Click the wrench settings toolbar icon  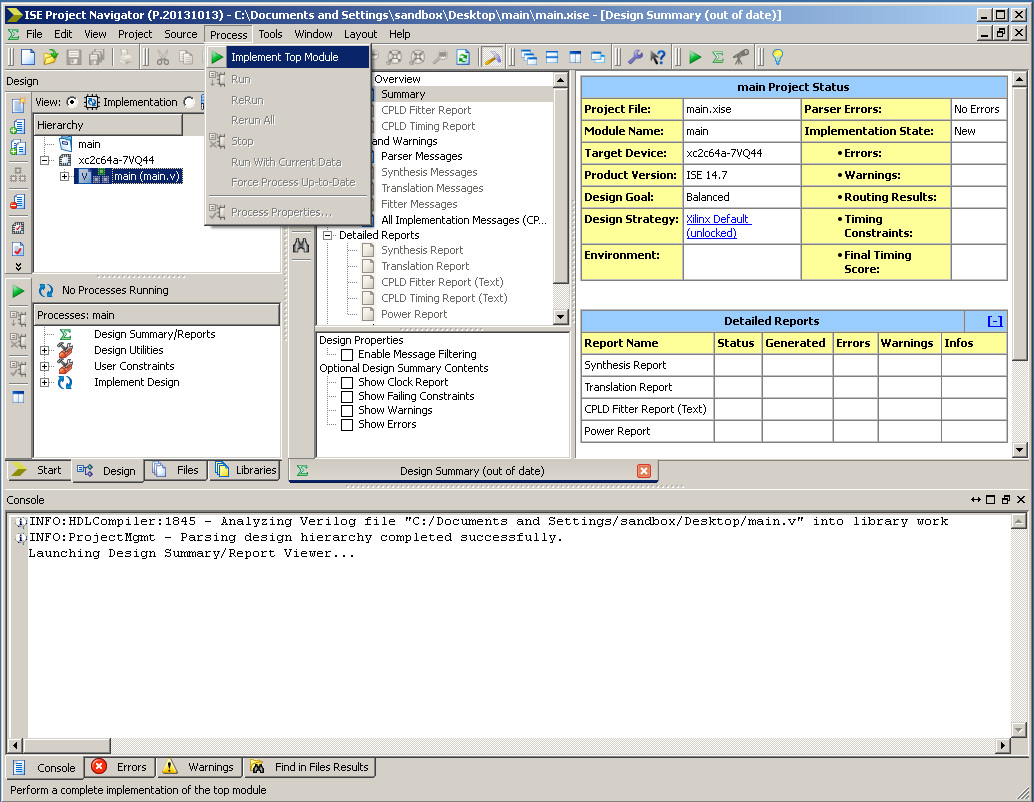[x=635, y=57]
